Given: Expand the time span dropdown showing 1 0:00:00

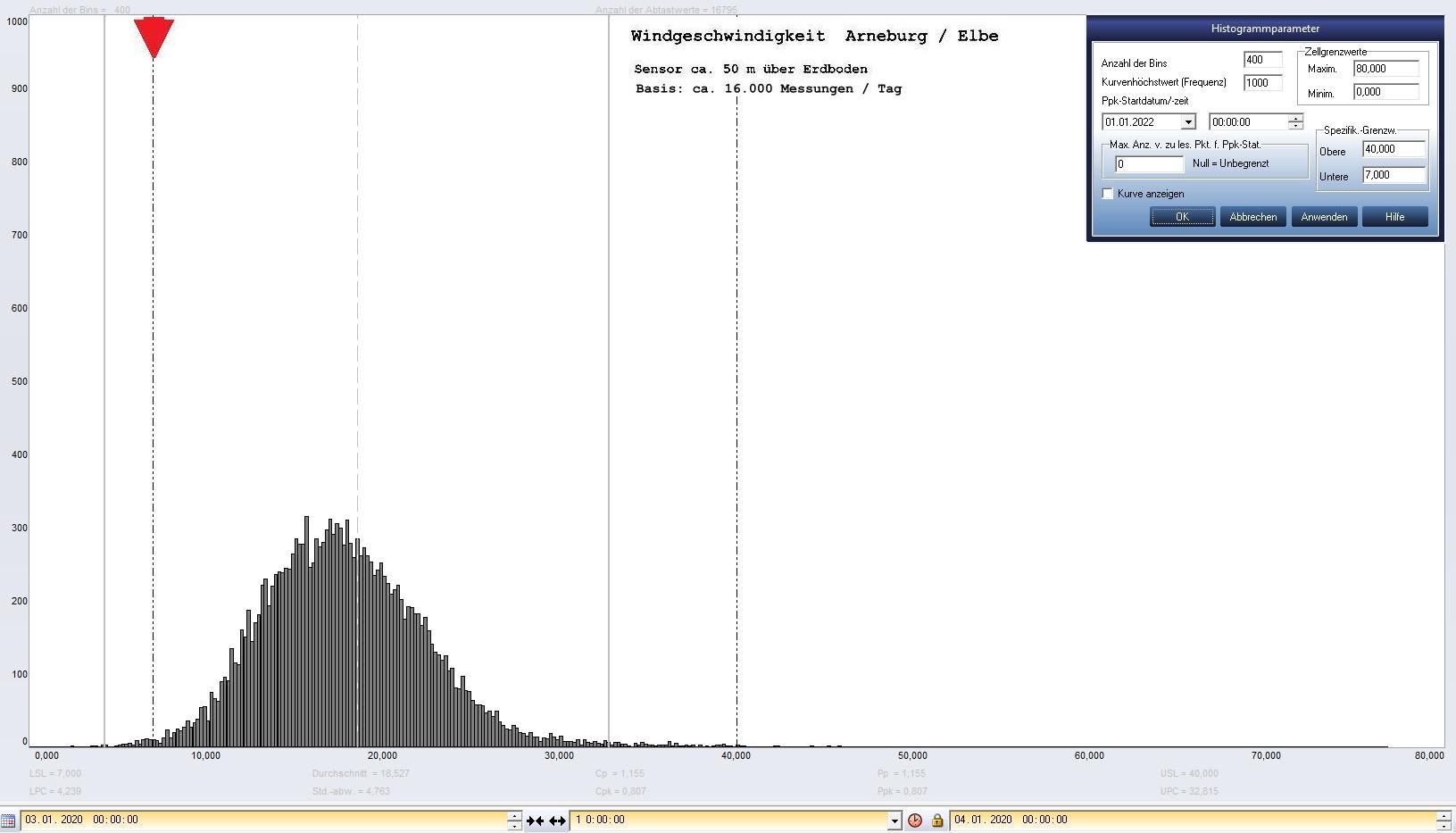Looking at the screenshot, I should 894,821.
